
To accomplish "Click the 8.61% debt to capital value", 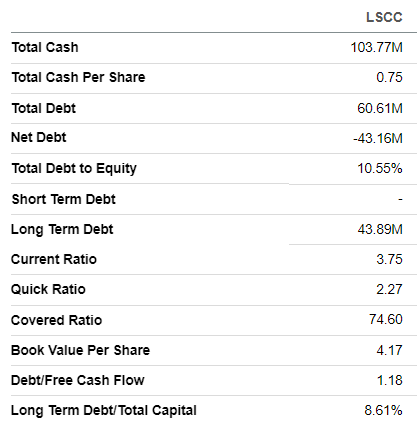I will (383, 410).
